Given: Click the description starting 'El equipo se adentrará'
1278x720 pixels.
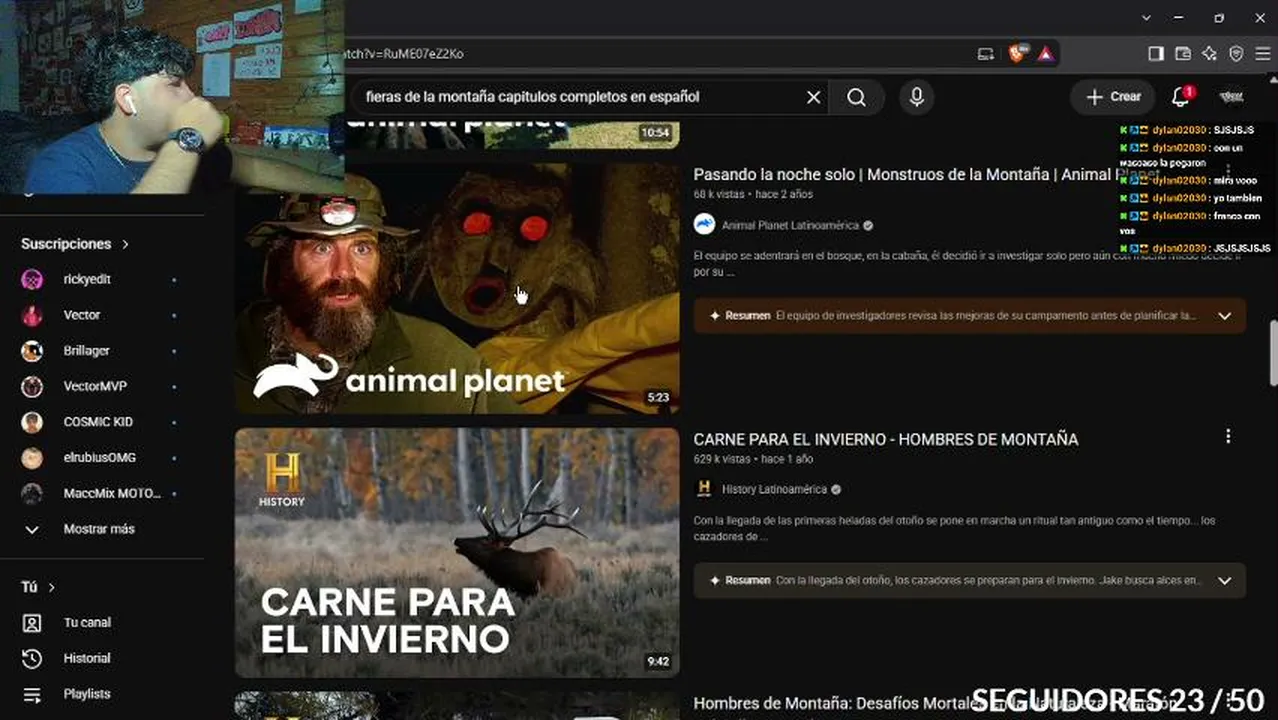Looking at the screenshot, I should tap(966, 263).
